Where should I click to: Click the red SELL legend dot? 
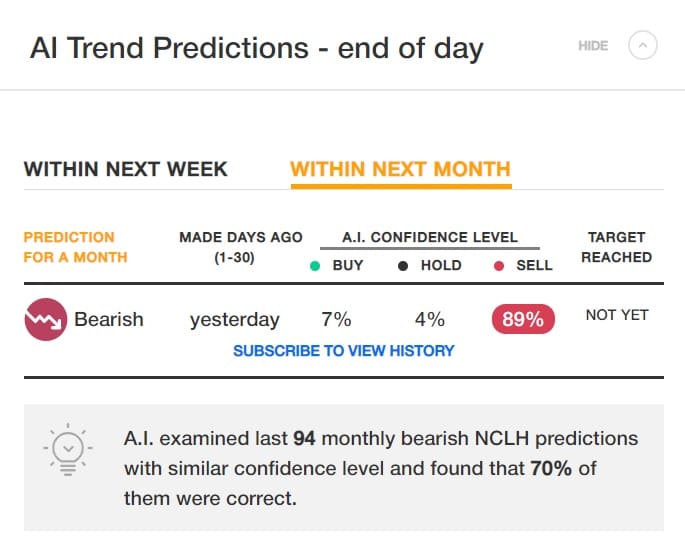[x=499, y=266]
